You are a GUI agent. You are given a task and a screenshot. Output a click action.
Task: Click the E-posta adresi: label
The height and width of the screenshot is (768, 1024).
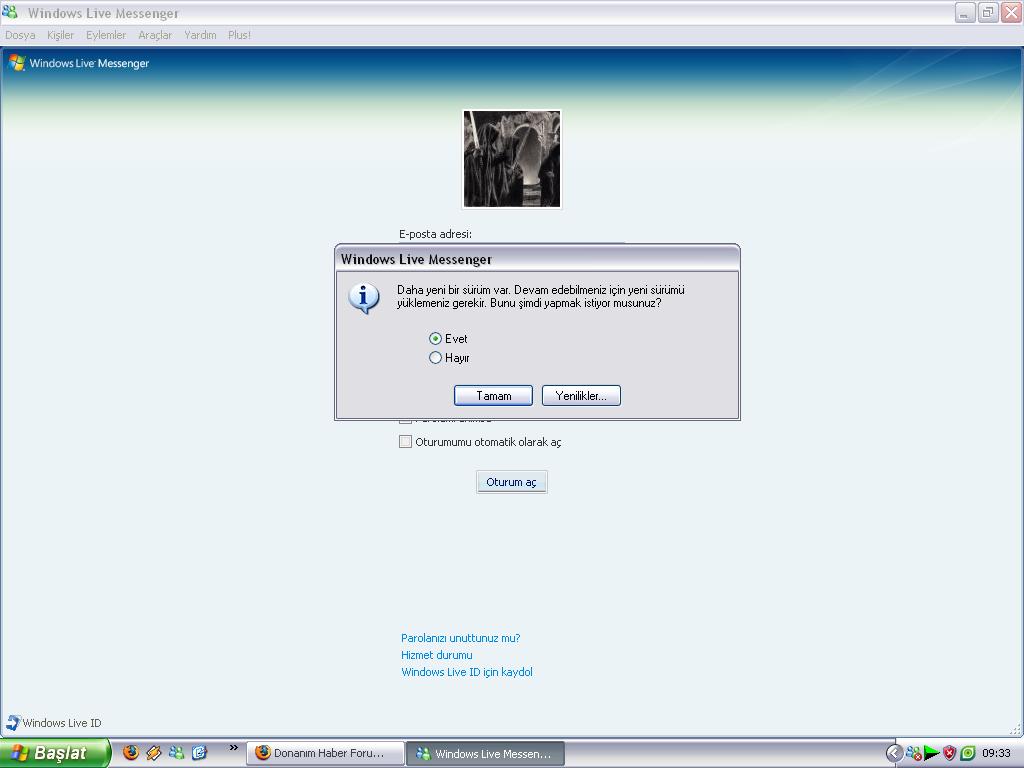pyautogui.click(x=435, y=234)
